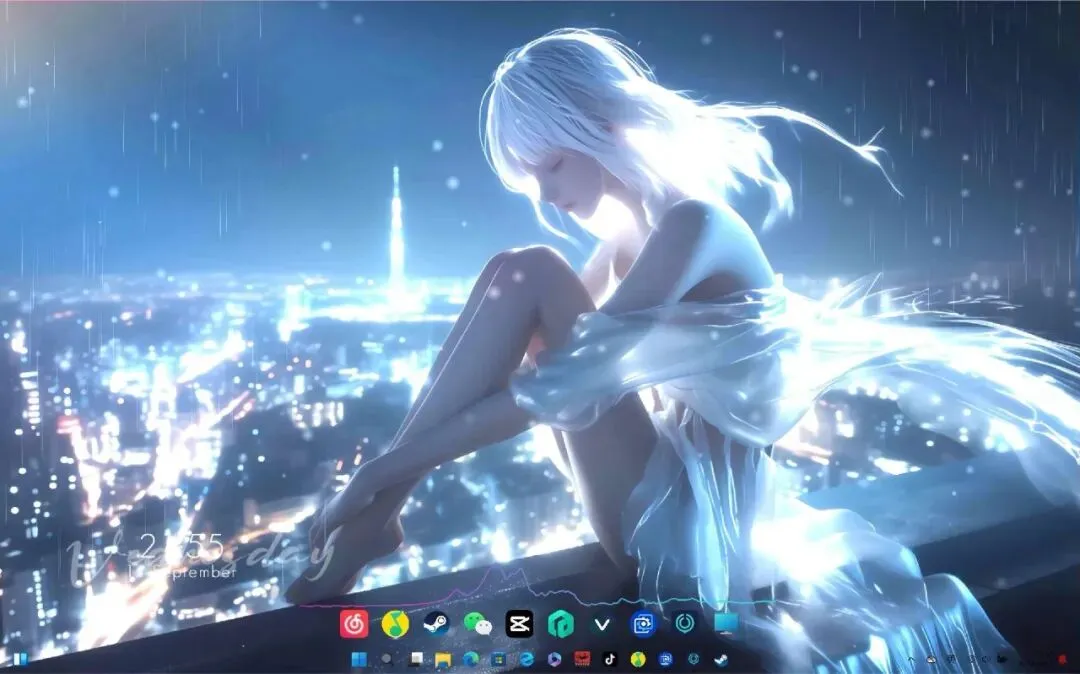This screenshot has height=674, width=1080.
Task: Switch to blue camera-gear app on taskbar
Action: point(665,660)
